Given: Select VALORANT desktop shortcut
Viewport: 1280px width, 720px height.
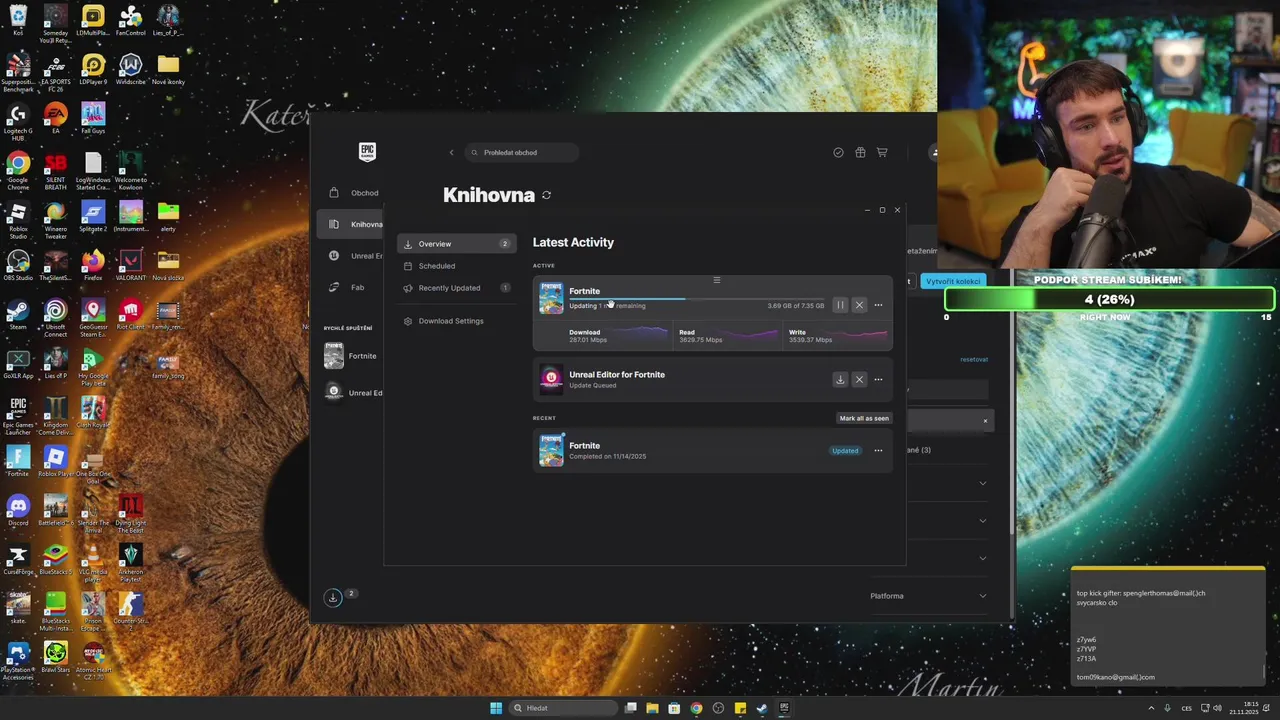Looking at the screenshot, I should pyautogui.click(x=131, y=266).
